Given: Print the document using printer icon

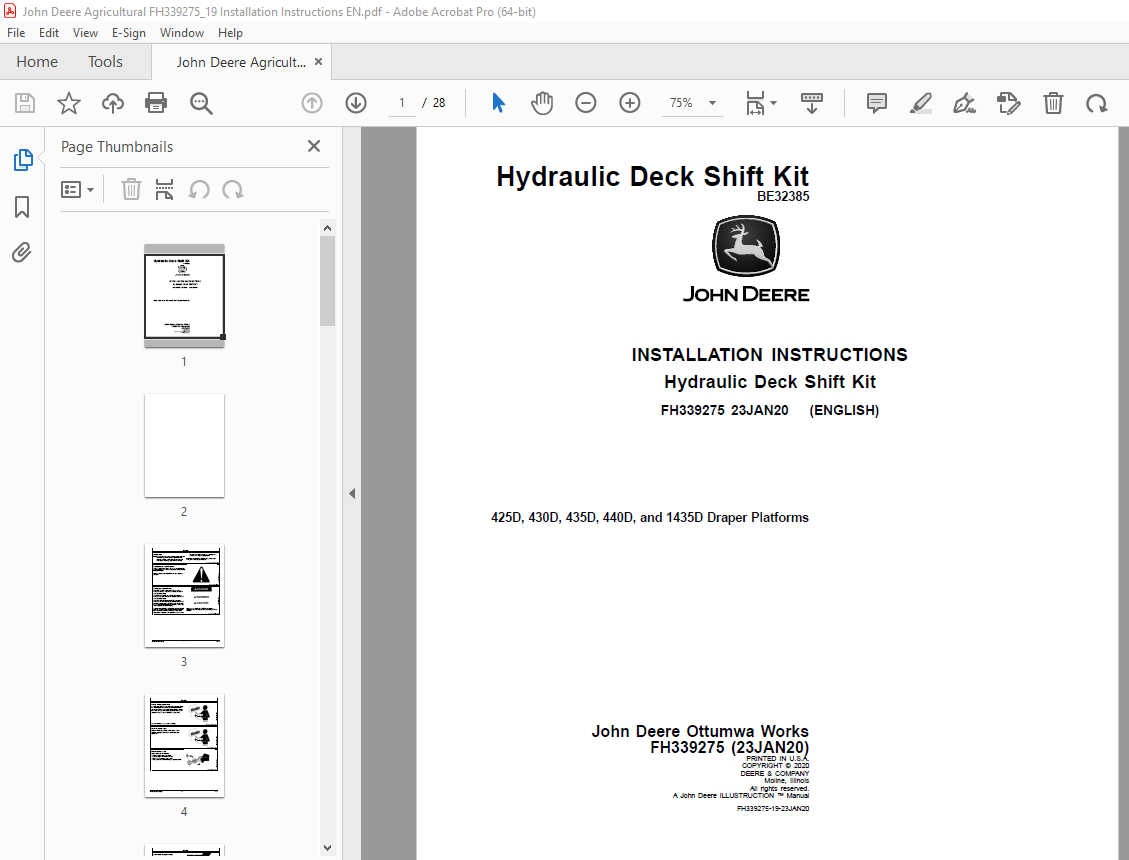Looking at the screenshot, I should [x=156, y=103].
